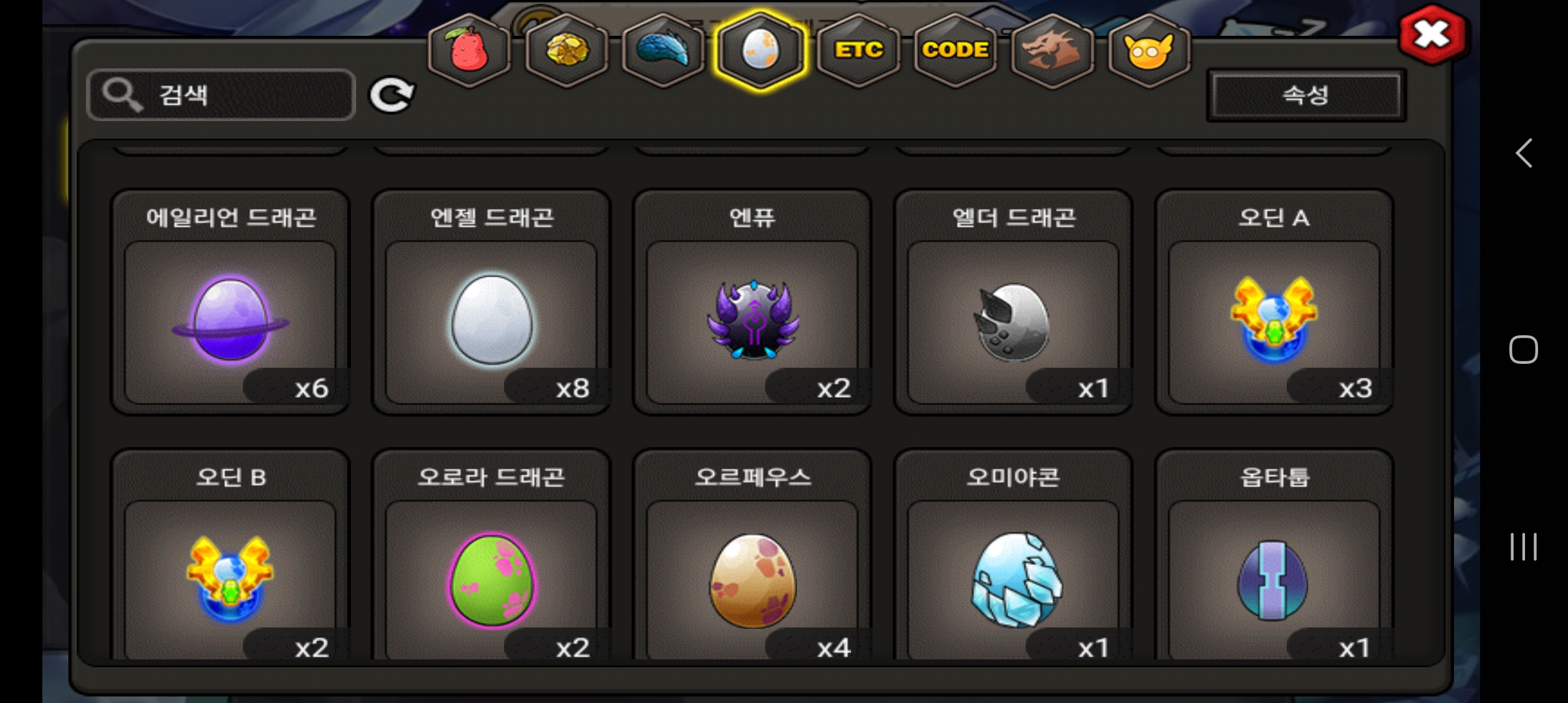The width and height of the screenshot is (1568, 703).
Task: Select the gold nugget category tab
Action: [x=567, y=50]
